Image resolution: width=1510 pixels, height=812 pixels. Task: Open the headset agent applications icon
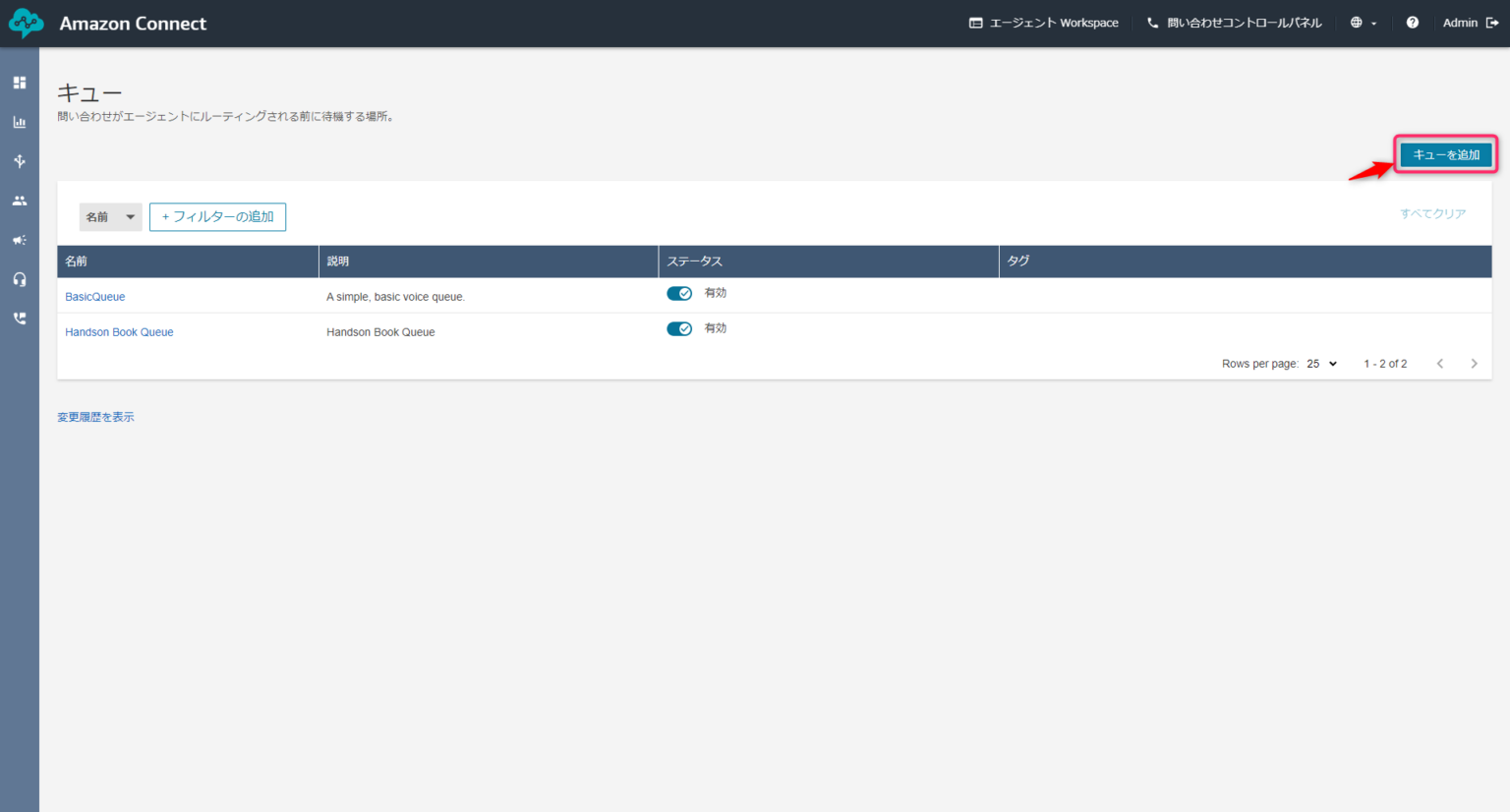click(x=19, y=279)
